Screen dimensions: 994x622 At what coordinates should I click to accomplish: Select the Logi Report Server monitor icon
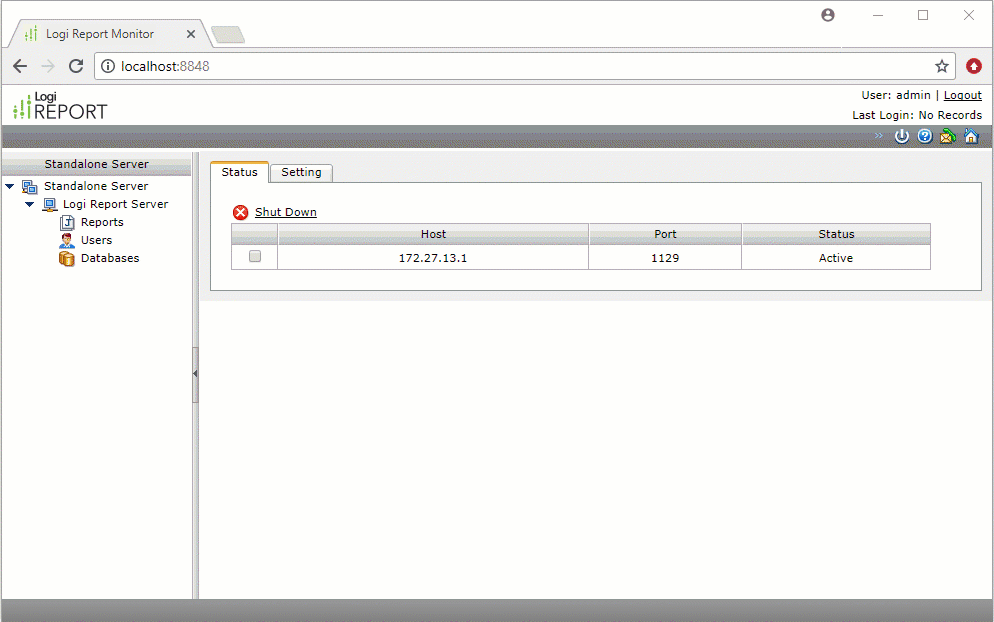[49, 204]
